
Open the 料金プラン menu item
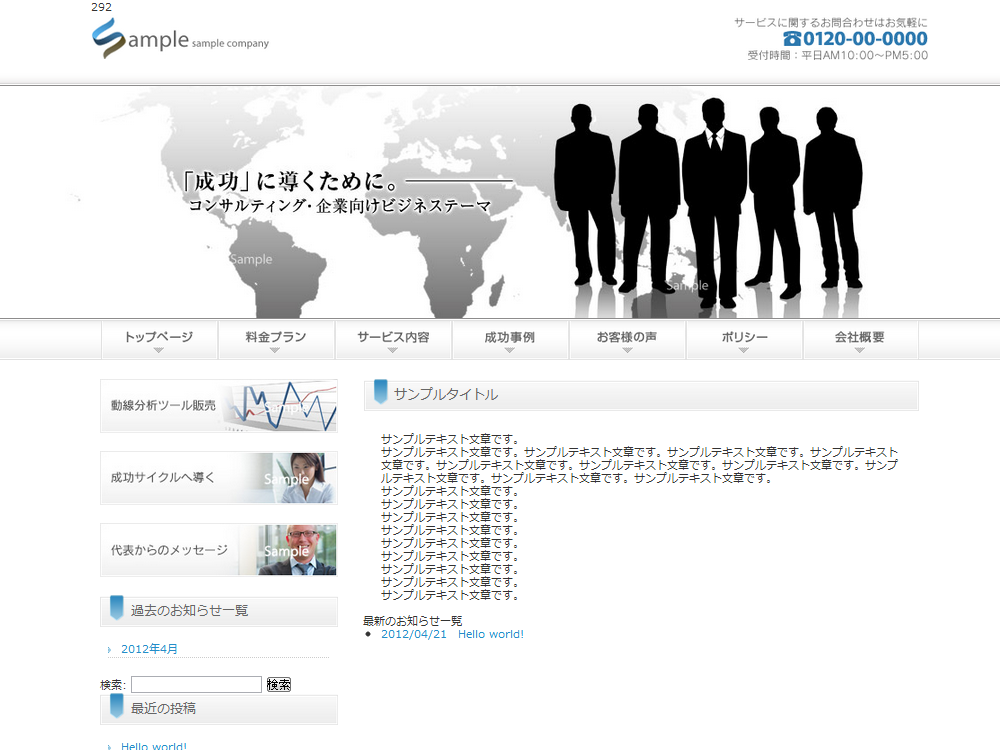coord(276,340)
